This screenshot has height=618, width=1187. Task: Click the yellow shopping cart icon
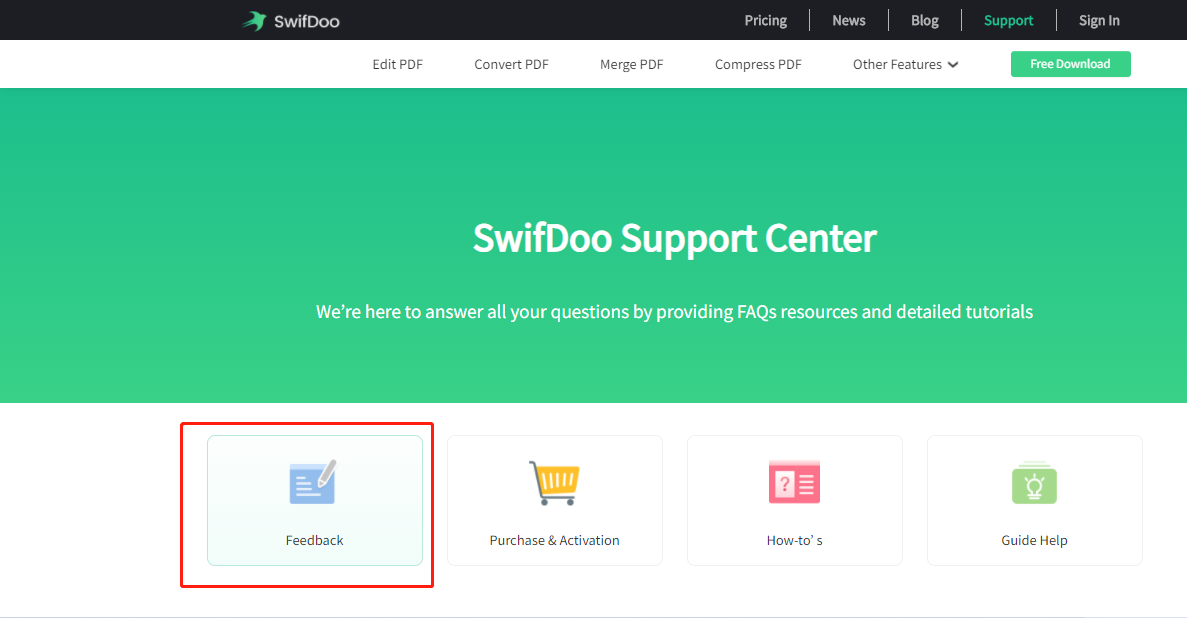coord(554,483)
